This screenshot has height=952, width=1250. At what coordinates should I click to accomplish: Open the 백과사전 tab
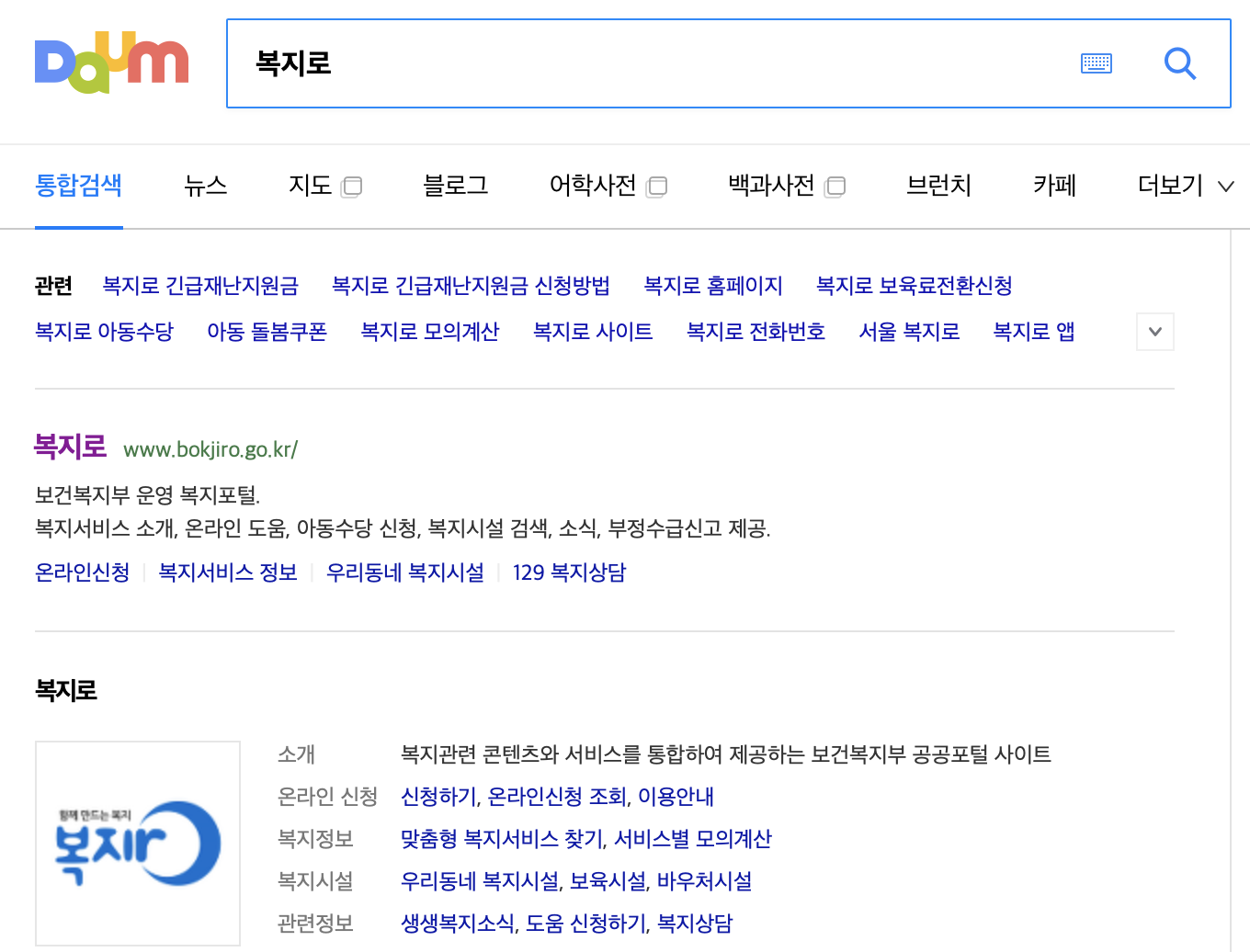pos(786,186)
